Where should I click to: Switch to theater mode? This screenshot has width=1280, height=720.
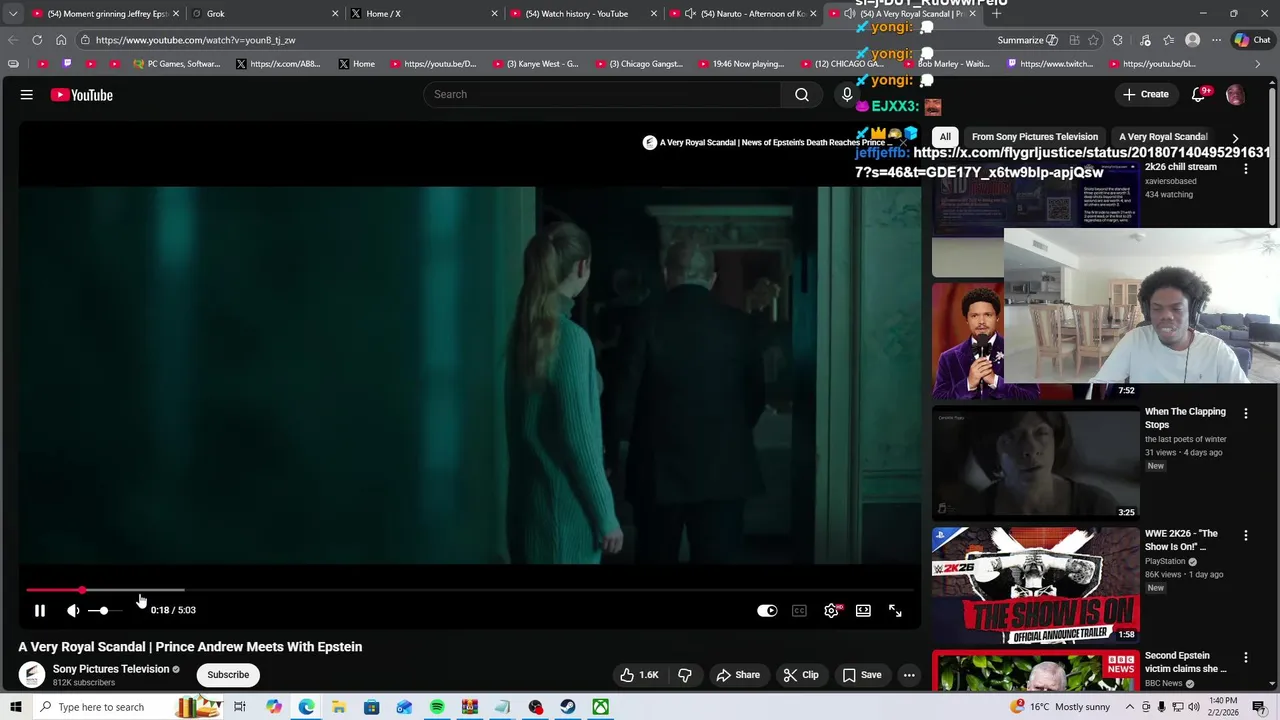point(863,610)
